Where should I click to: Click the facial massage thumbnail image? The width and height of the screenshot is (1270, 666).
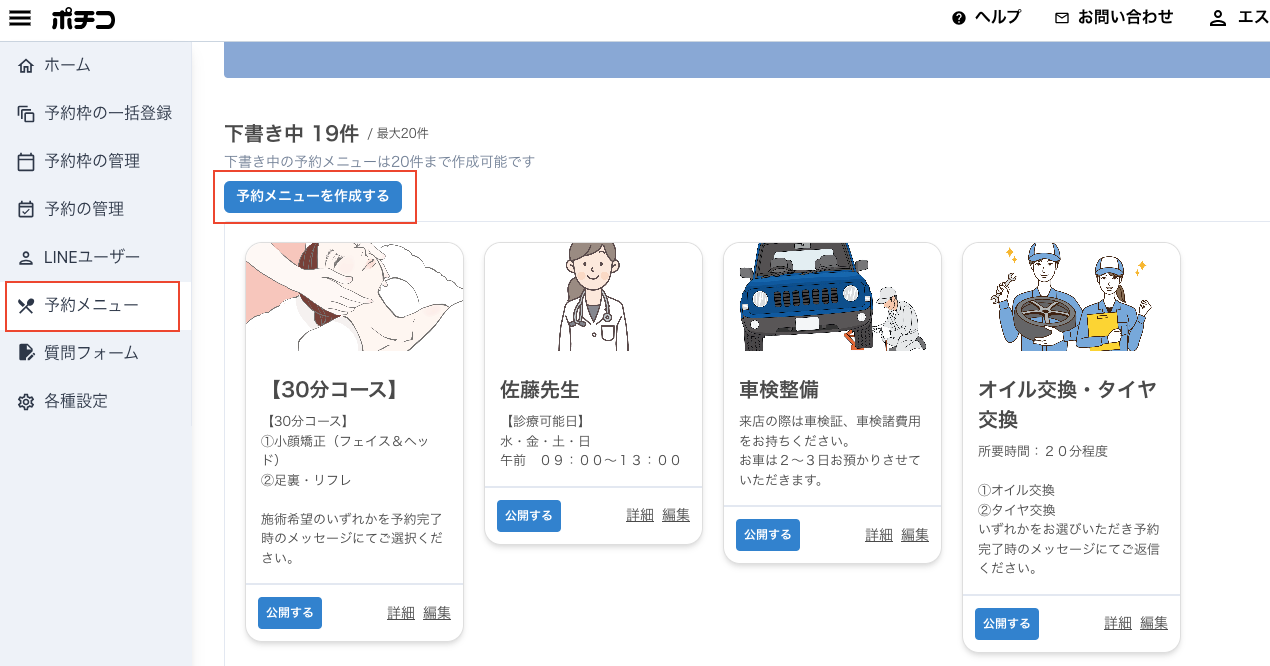click(354, 297)
